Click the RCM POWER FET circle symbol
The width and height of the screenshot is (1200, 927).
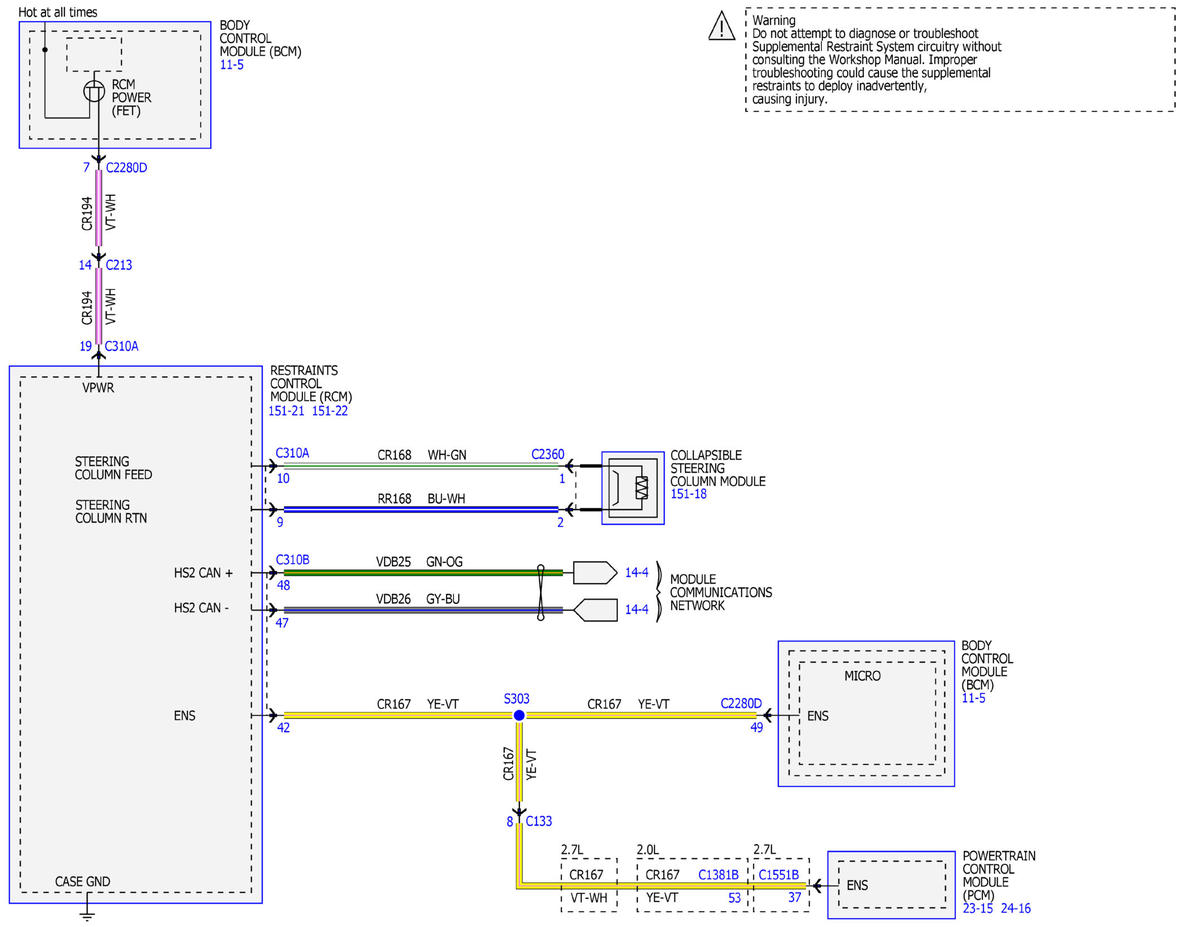point(94,92)
